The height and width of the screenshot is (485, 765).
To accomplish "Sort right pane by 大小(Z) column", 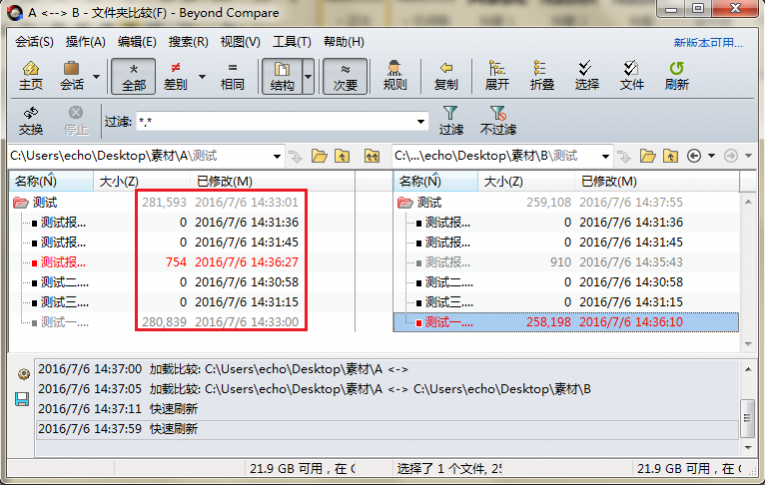I will pos(526,182).
